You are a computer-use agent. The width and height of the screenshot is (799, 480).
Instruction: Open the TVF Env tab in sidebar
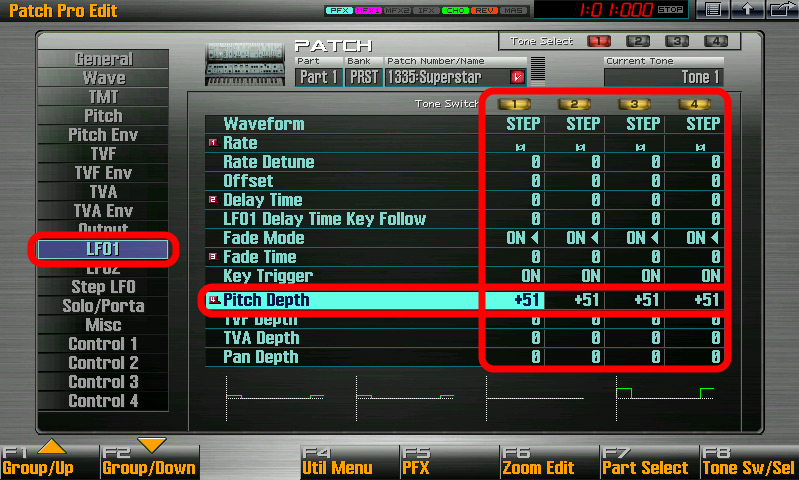coord(103,173)
